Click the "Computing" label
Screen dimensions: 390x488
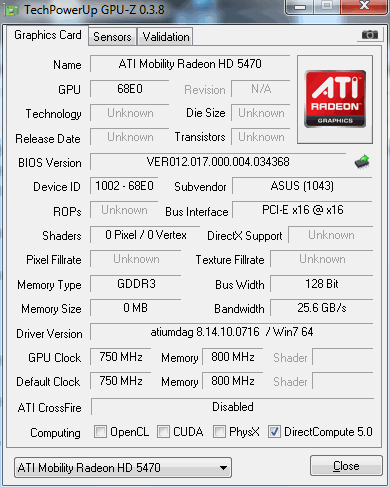(55, 433)
